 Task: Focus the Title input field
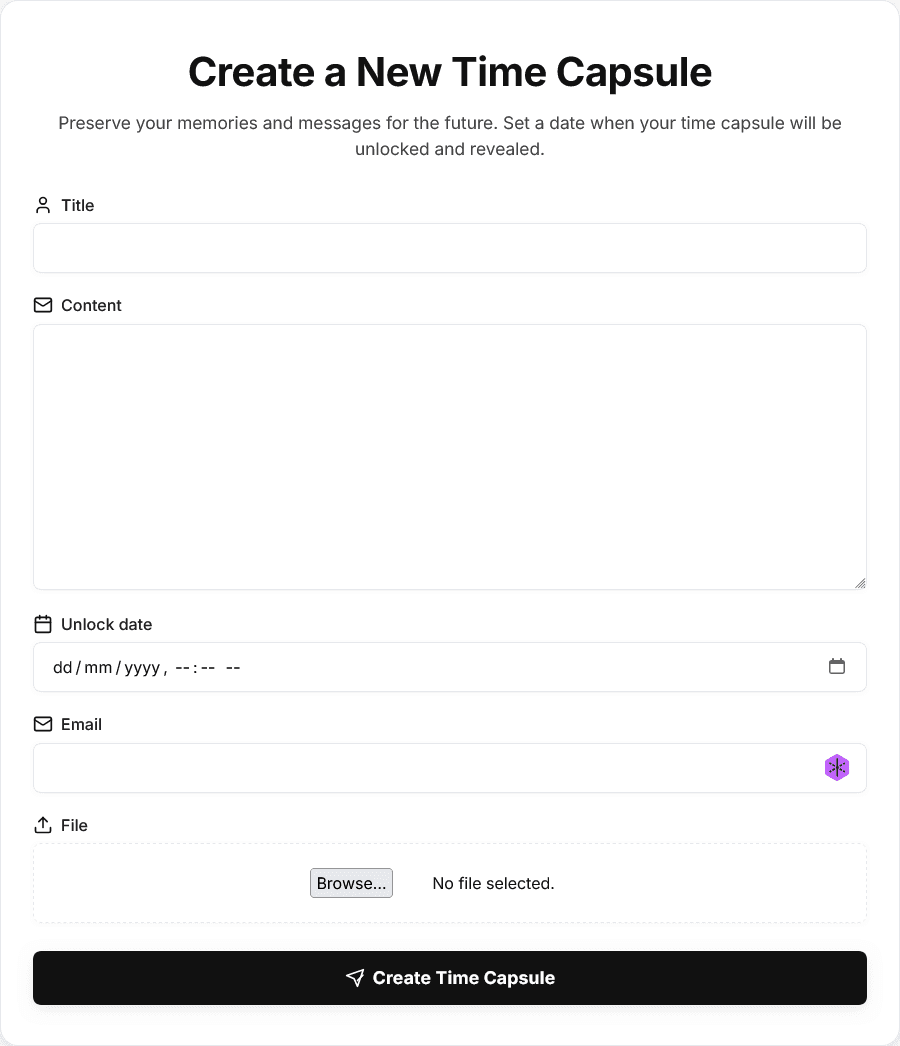click(x=450, y=247)
